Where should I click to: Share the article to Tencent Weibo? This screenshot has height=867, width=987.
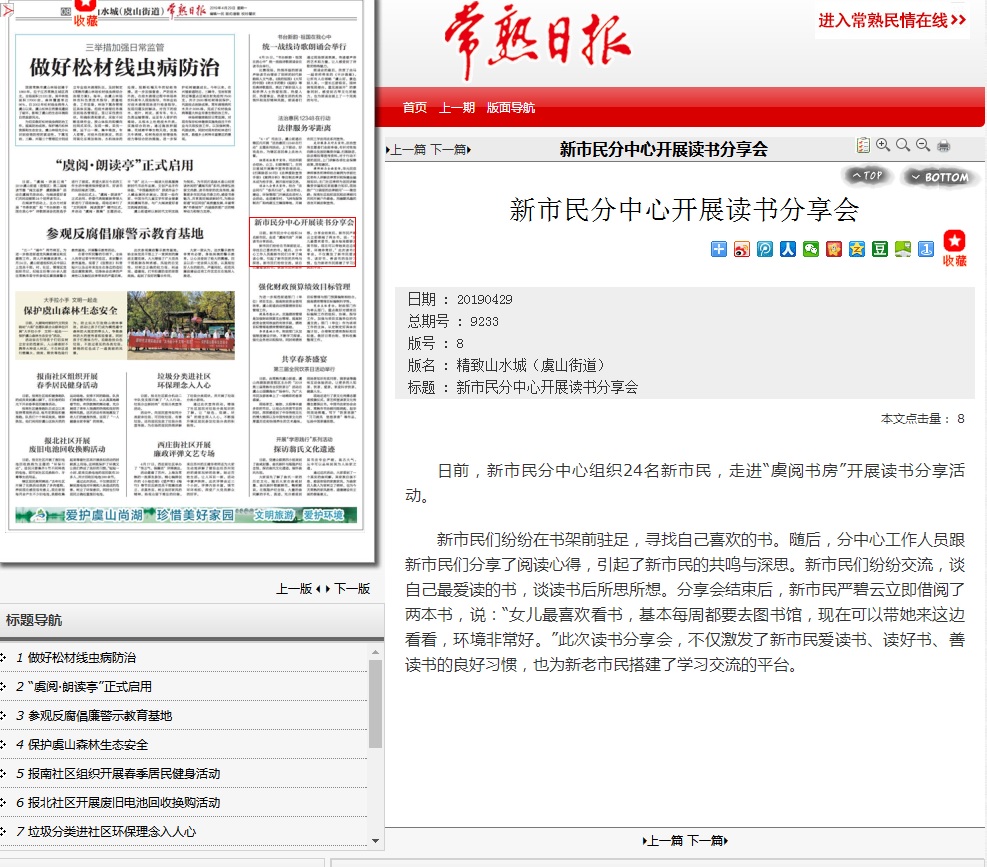765,249
